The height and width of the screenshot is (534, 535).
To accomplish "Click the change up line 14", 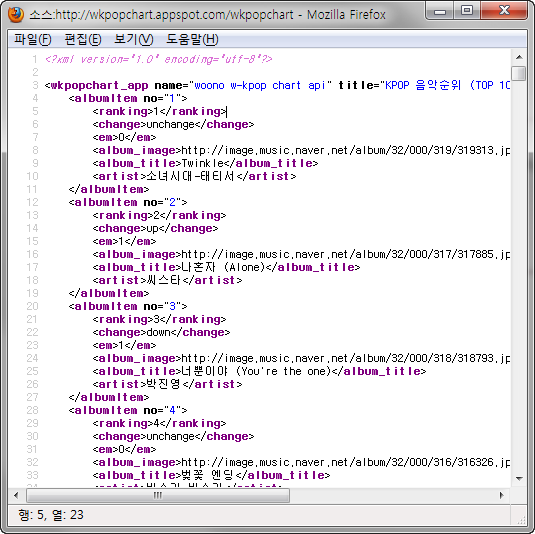I will 155,228.
